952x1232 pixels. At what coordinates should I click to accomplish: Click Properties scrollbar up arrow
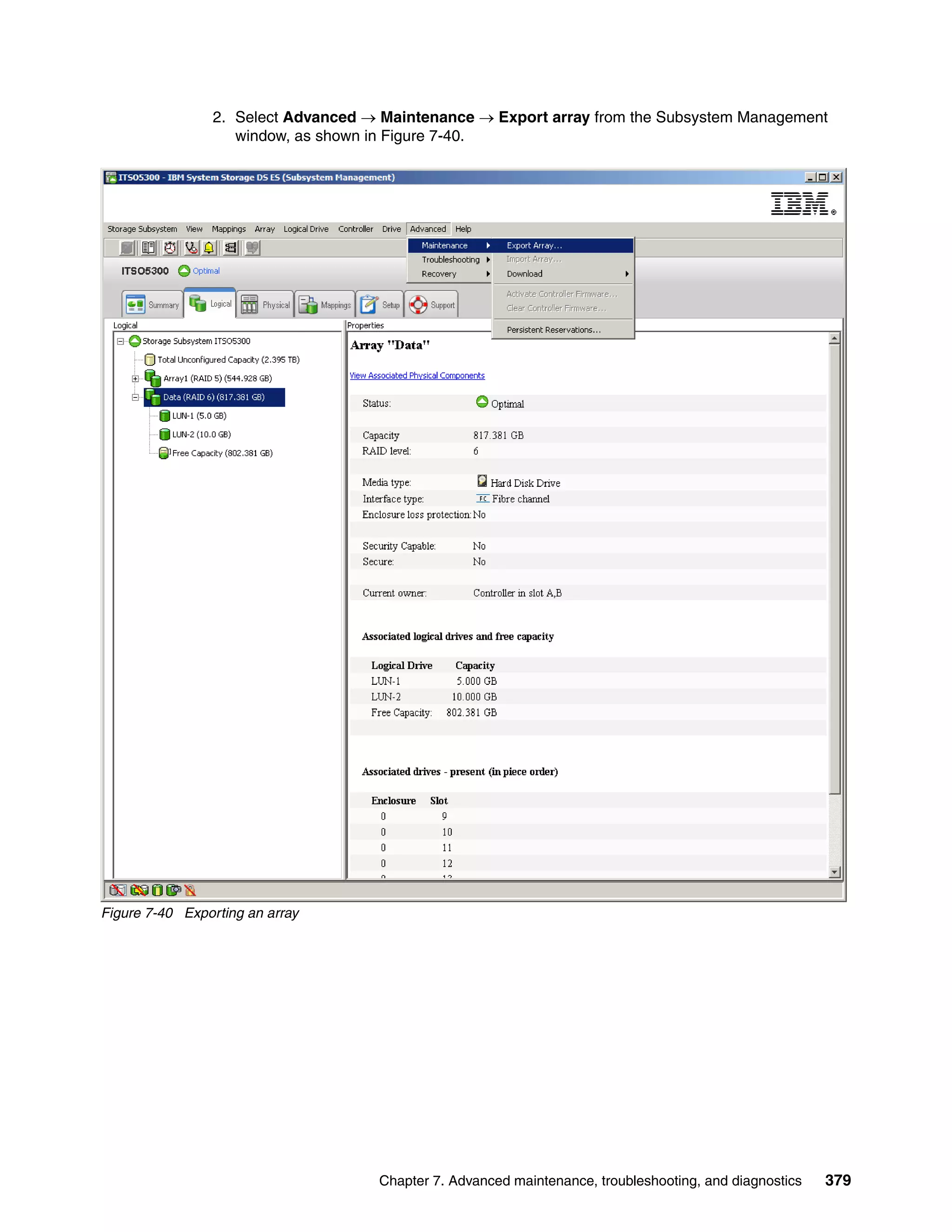pos(835,338)
